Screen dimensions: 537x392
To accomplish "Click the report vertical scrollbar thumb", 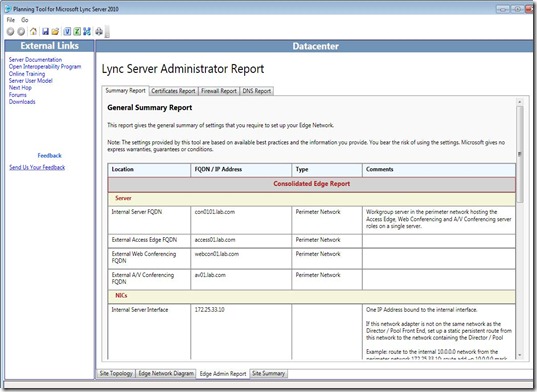I will point(520,154).
